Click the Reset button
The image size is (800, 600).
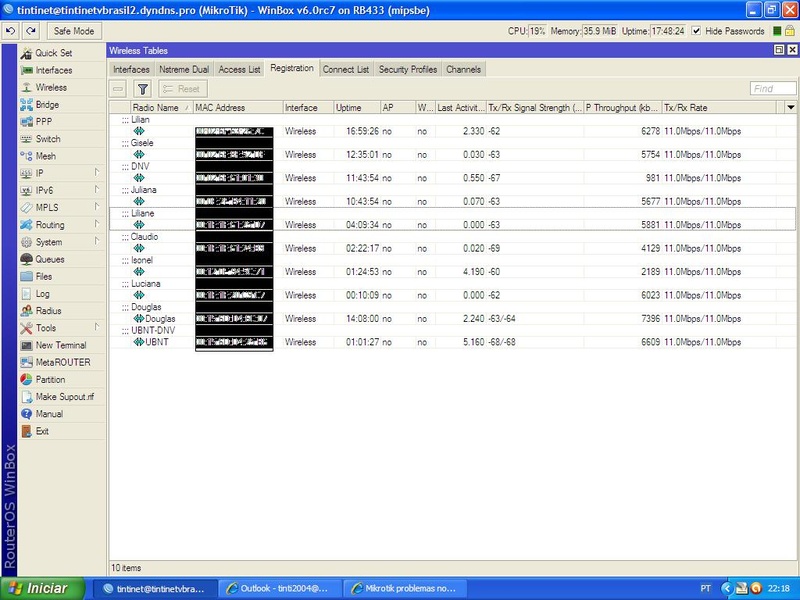pos(183,89)
